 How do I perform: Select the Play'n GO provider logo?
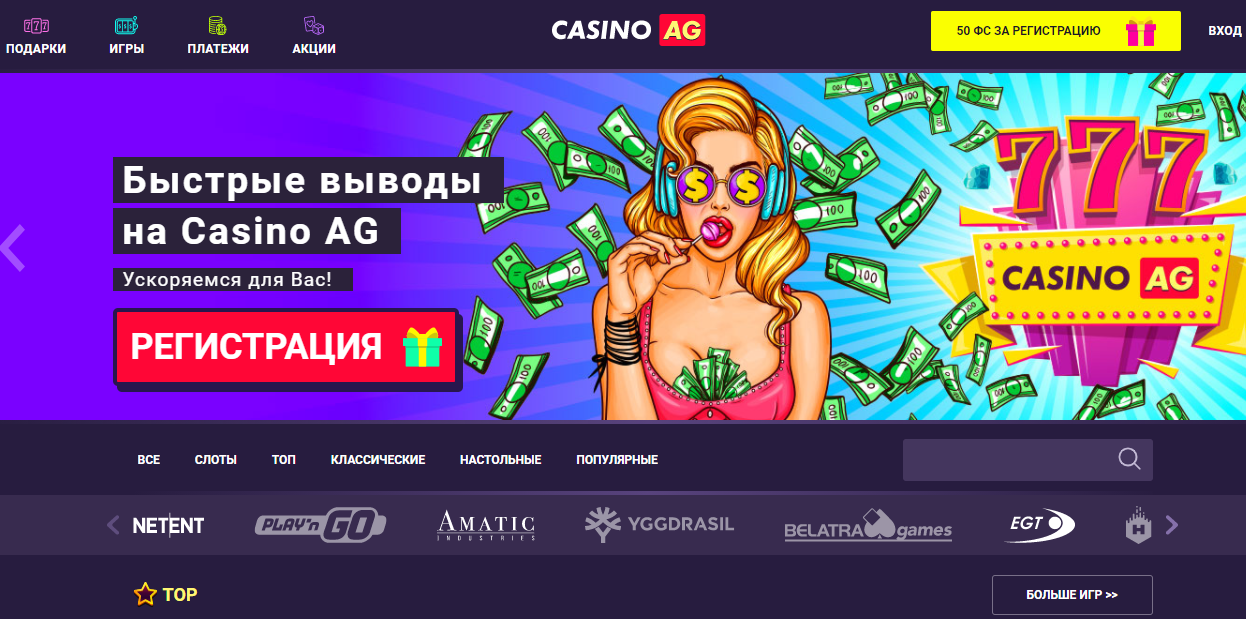pyautogui.click(x=320, y=525)
